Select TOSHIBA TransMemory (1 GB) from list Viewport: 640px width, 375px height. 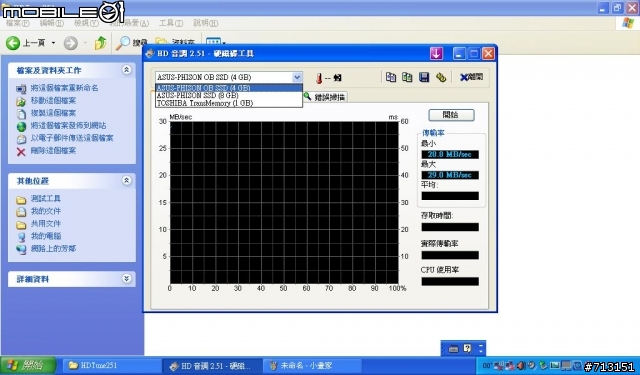point(229,103)
